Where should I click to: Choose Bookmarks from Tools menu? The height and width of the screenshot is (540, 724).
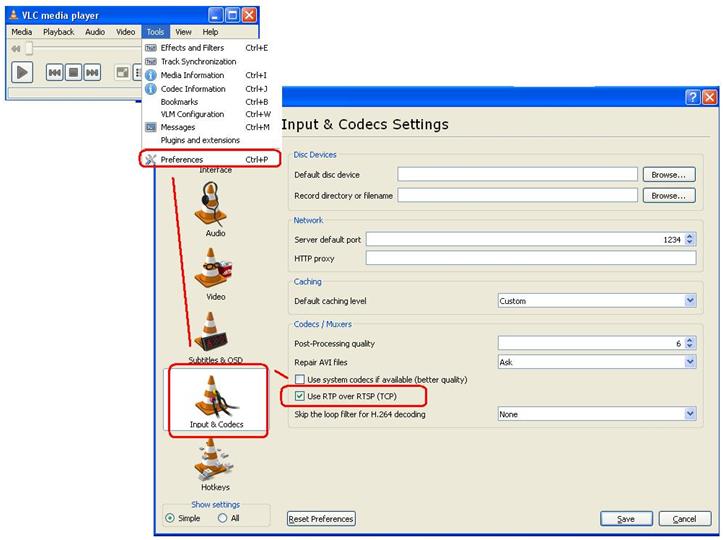(x=211, y=102)
